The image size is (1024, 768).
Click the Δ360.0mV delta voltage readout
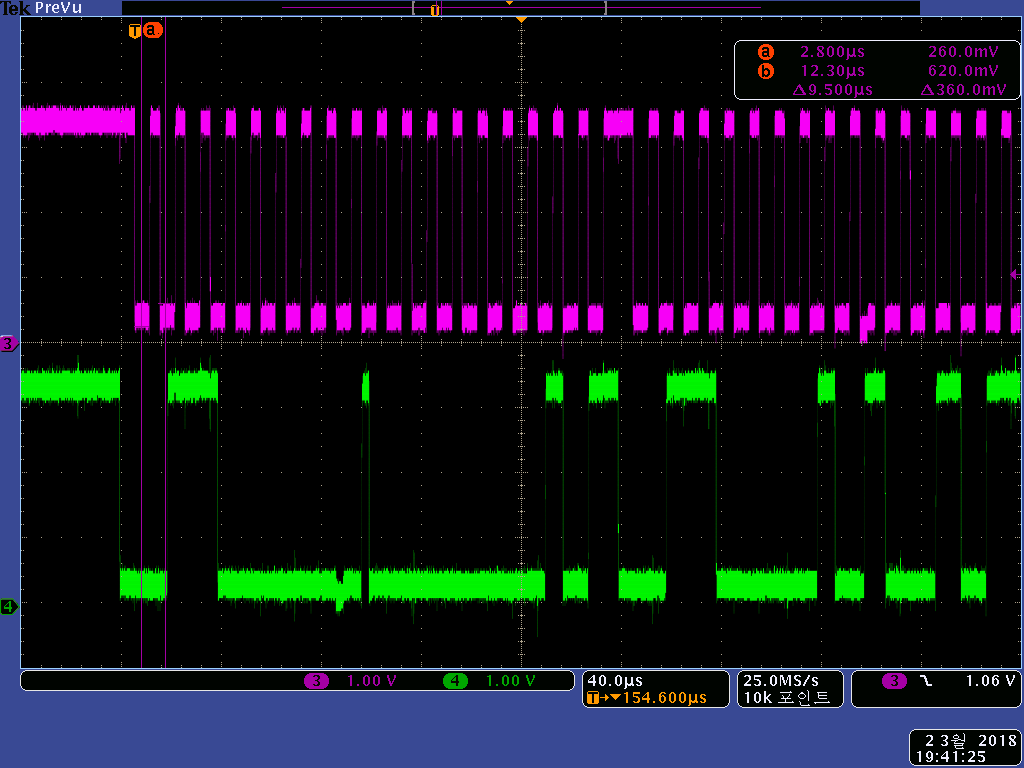(963, 89)
